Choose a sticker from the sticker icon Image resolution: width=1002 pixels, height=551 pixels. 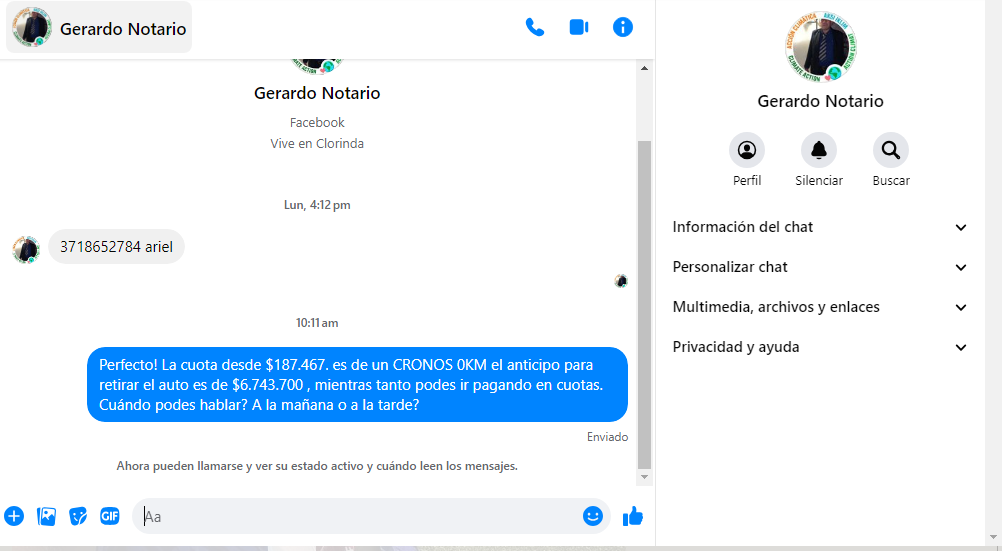[78, 516]
